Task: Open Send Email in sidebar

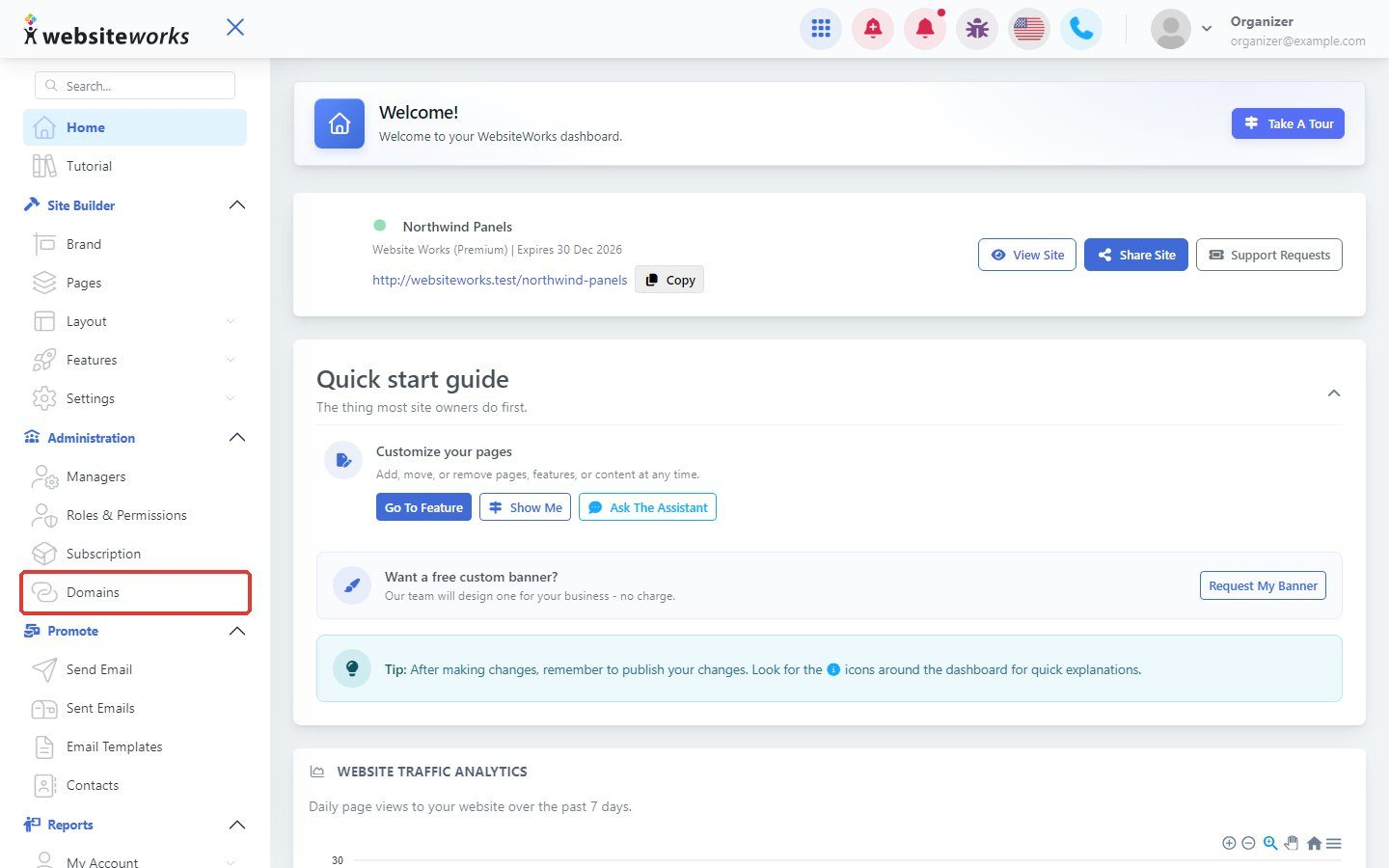Action: coord(135,669)
